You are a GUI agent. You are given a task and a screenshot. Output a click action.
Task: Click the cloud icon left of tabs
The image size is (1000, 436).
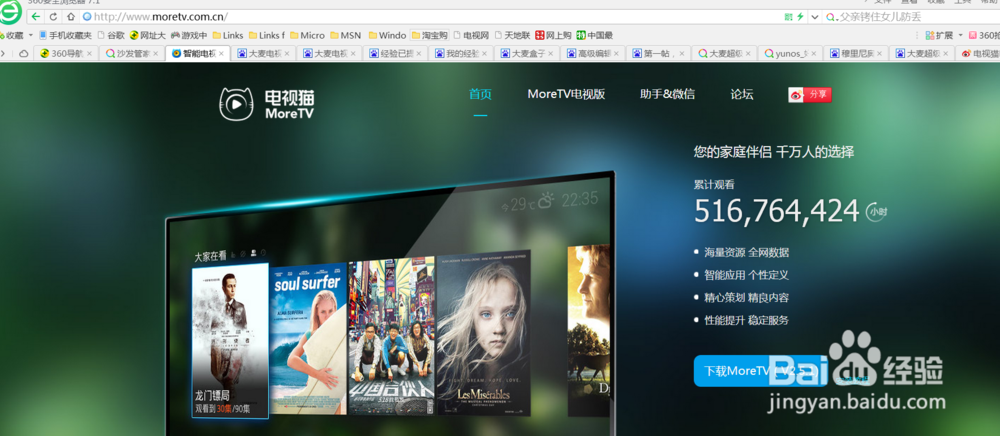point(24,54)
